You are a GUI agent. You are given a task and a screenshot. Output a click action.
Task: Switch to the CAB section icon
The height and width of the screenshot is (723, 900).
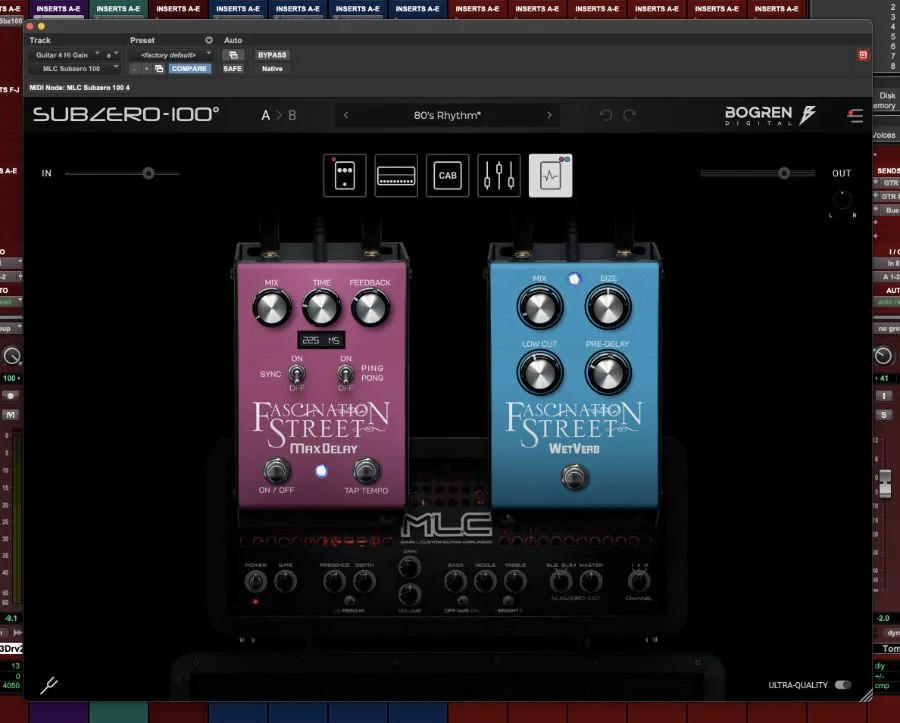tap(447, 175)
